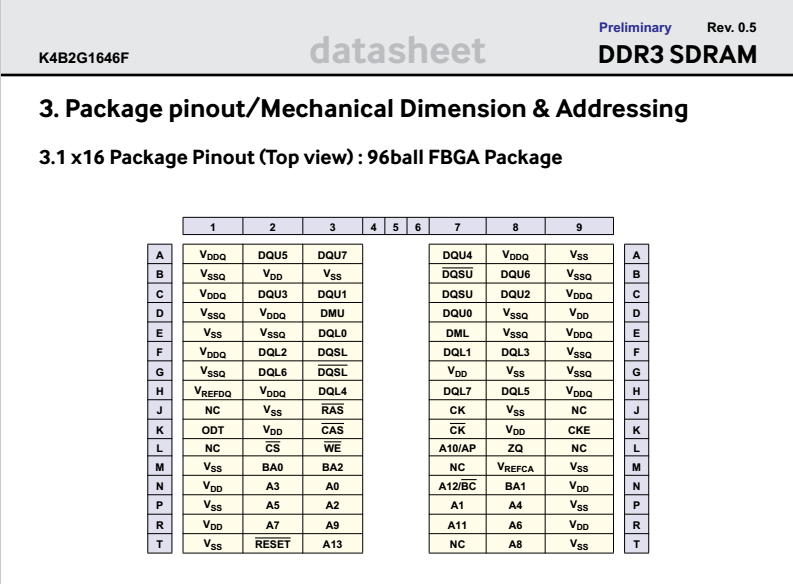793x584 pixels.
Task: Click the DMU pin cell
Action: coord(332,312)
